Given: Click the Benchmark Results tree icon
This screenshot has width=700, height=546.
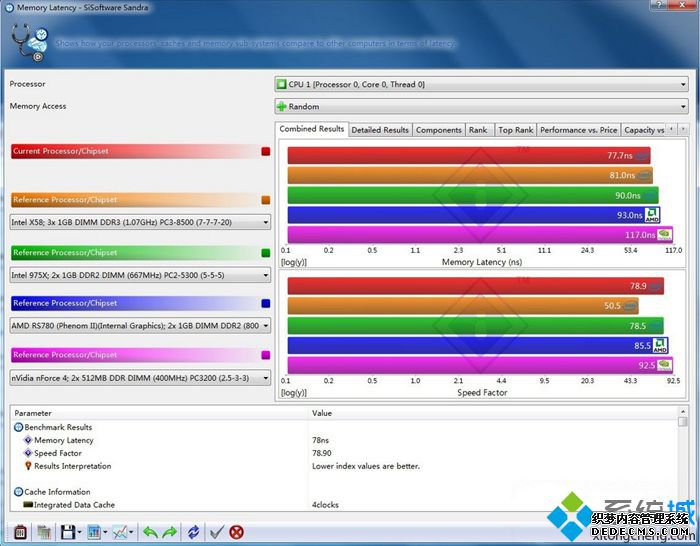Looking at the screenshot, I should pyautogui.click(x=18, y=427).
